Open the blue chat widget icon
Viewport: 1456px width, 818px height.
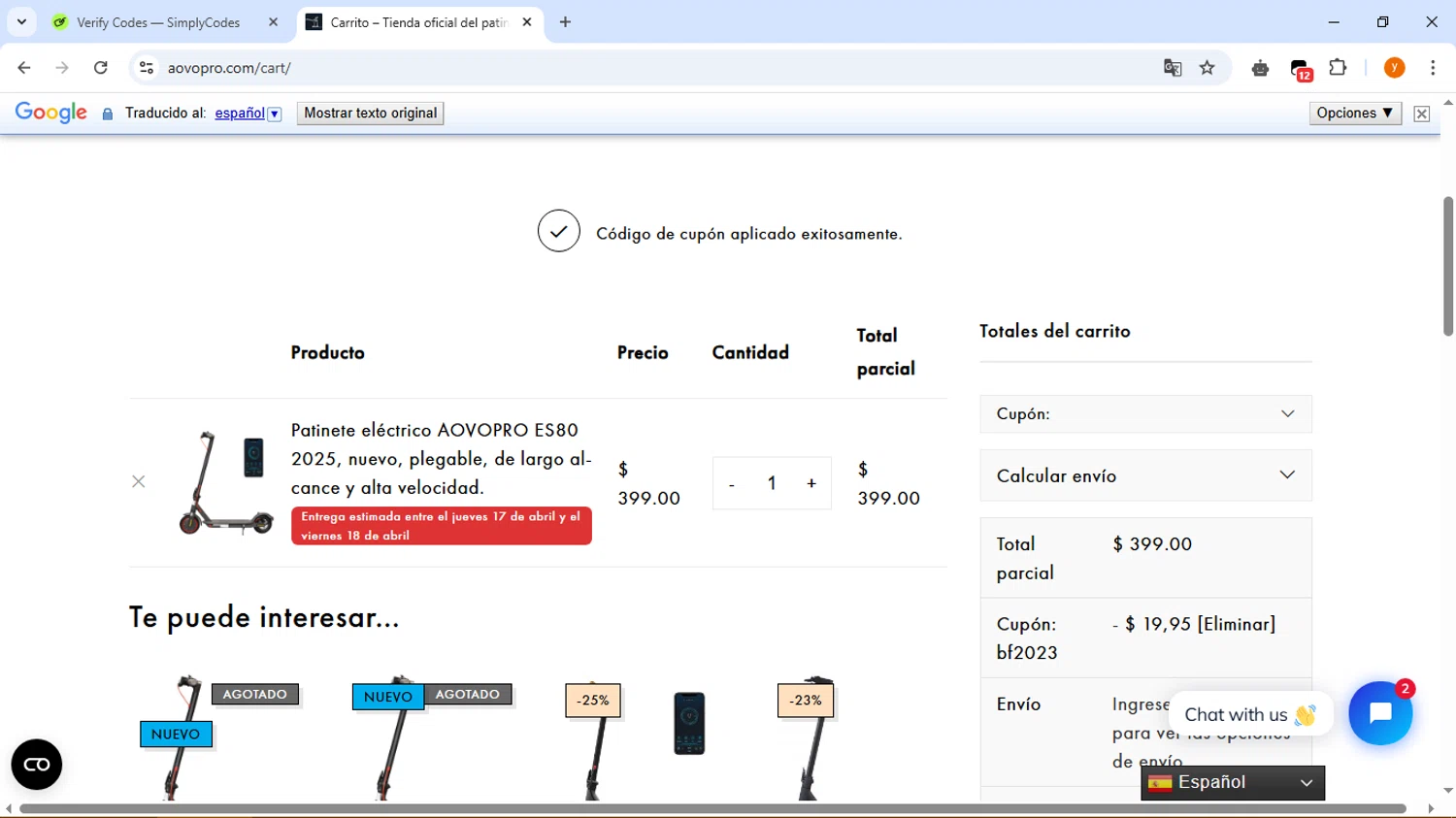click(x=1380, y=713)
